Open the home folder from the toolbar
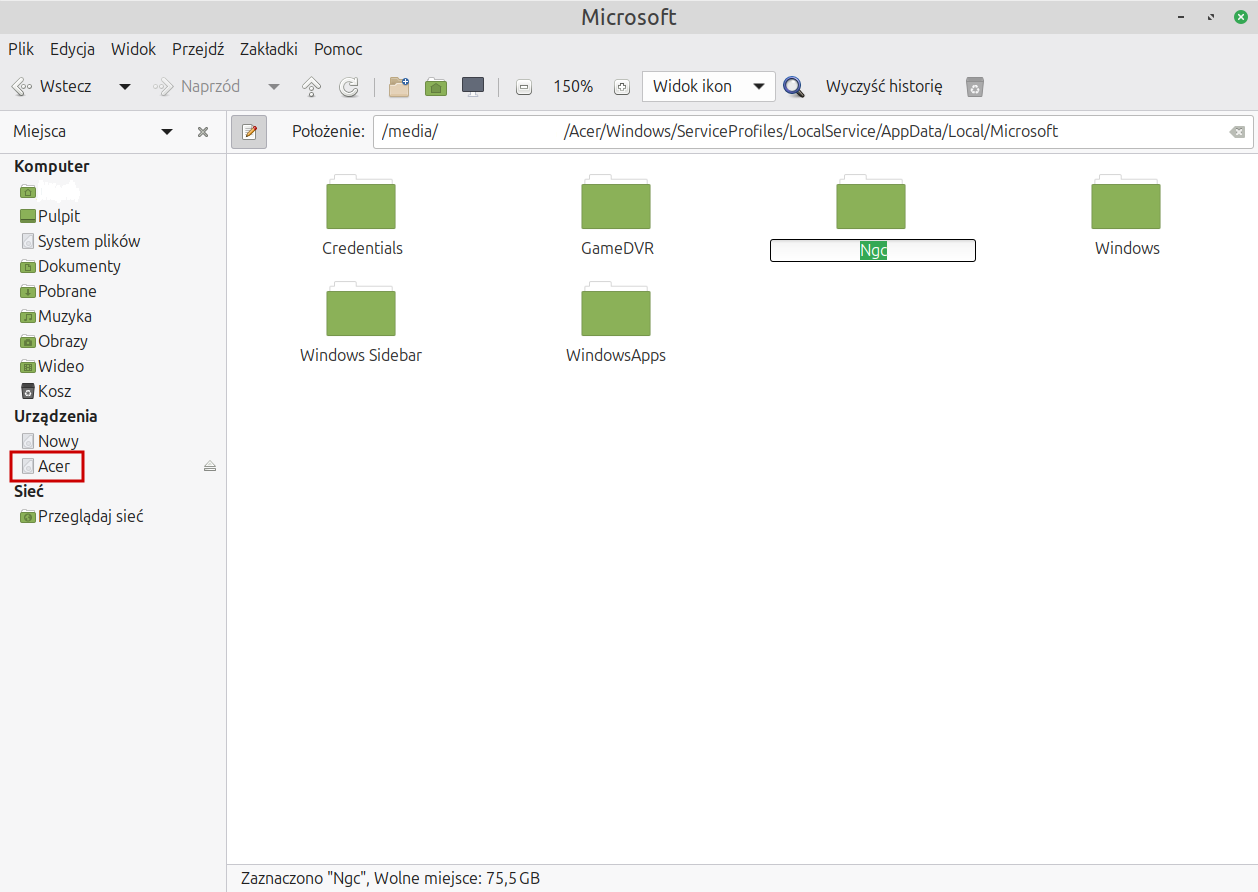This screenshot has height=892, width=1258. pyautogui.click(x=436, y=87)
